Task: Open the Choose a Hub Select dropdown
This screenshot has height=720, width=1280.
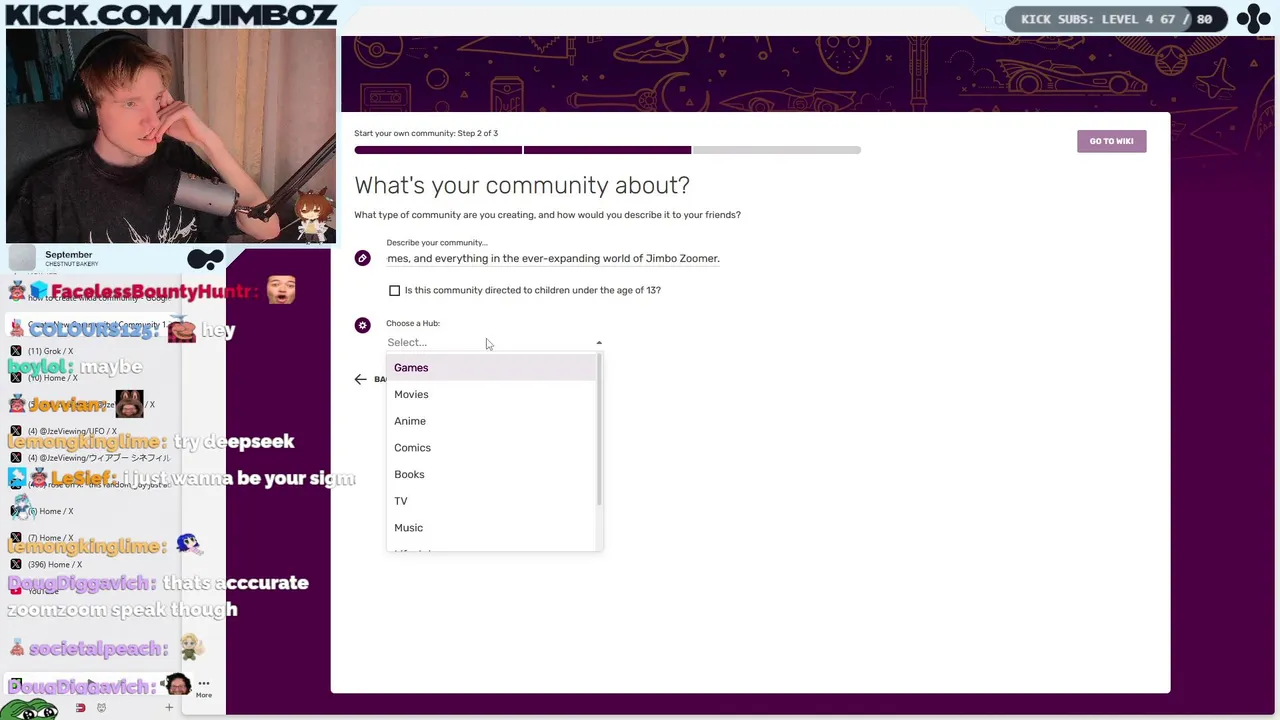Action: pos(494,342)
